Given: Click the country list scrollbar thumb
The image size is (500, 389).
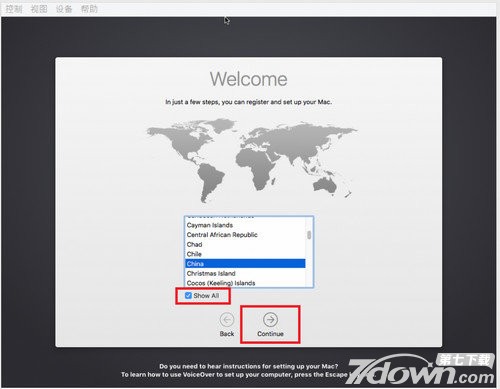Looking at the screenshot, I should (309, 235).
